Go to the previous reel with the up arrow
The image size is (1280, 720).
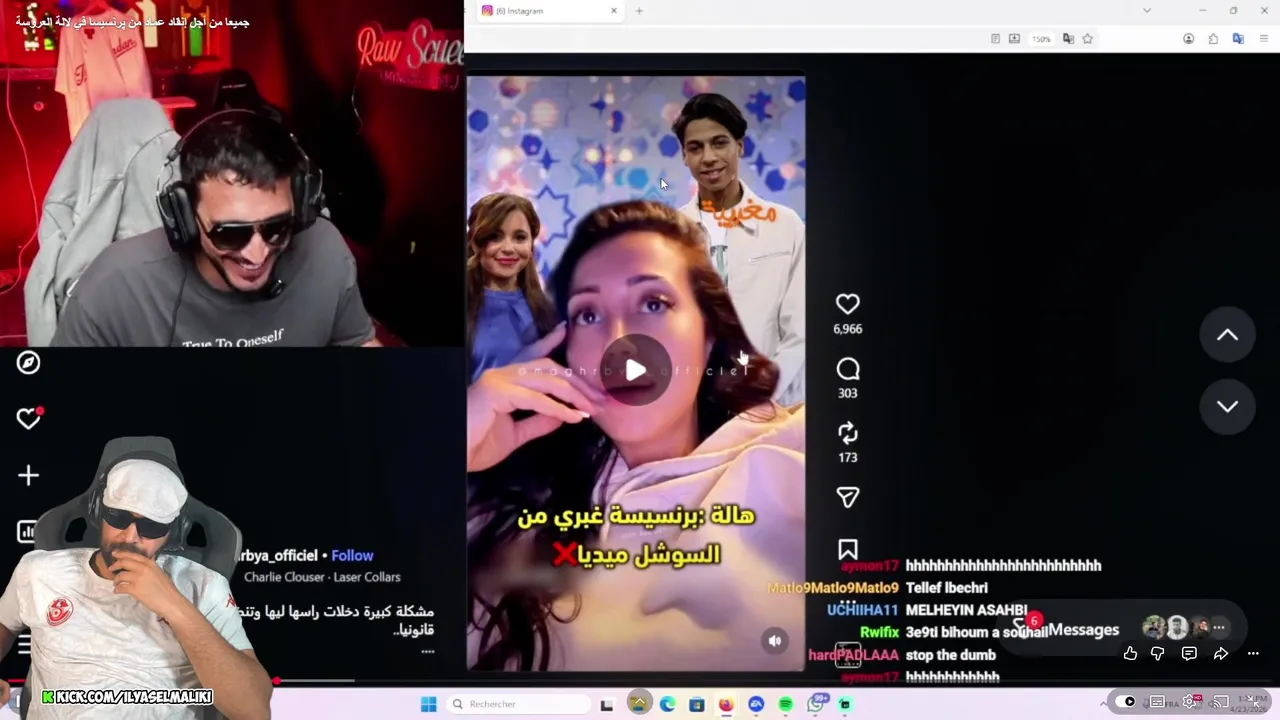(x=1227, y=335)
